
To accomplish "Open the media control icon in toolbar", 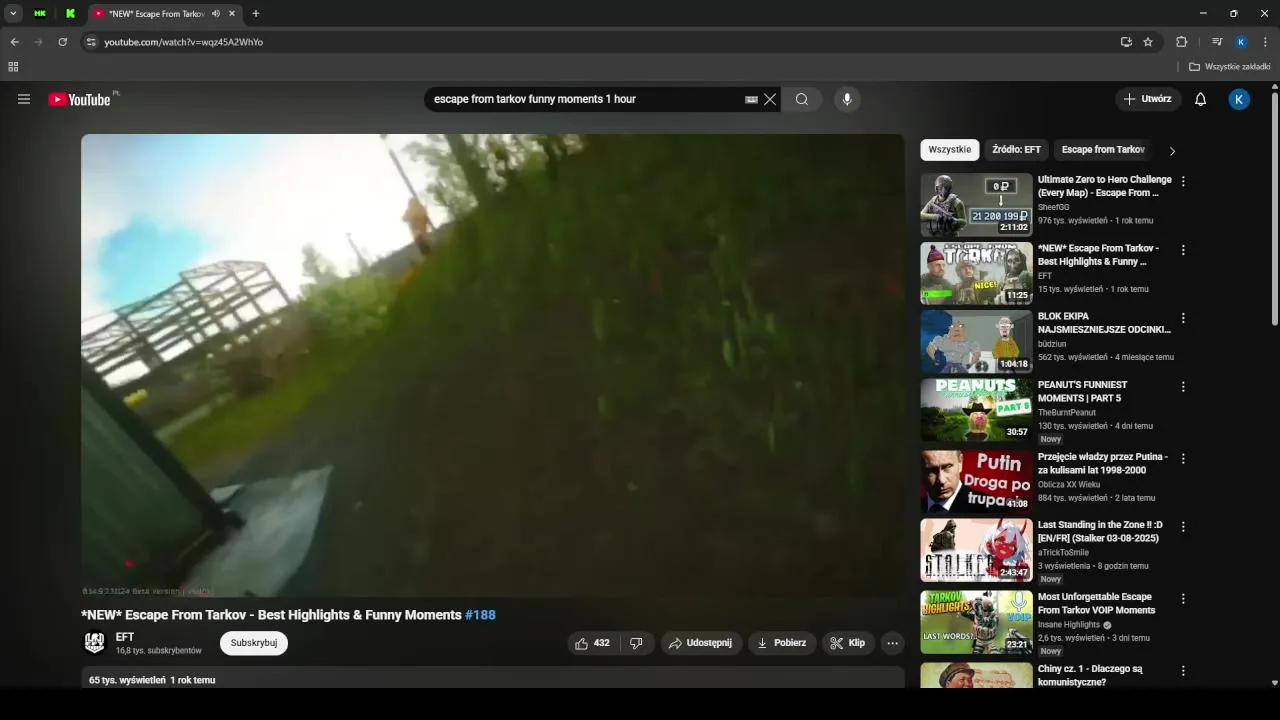I will coord(1217,42).
